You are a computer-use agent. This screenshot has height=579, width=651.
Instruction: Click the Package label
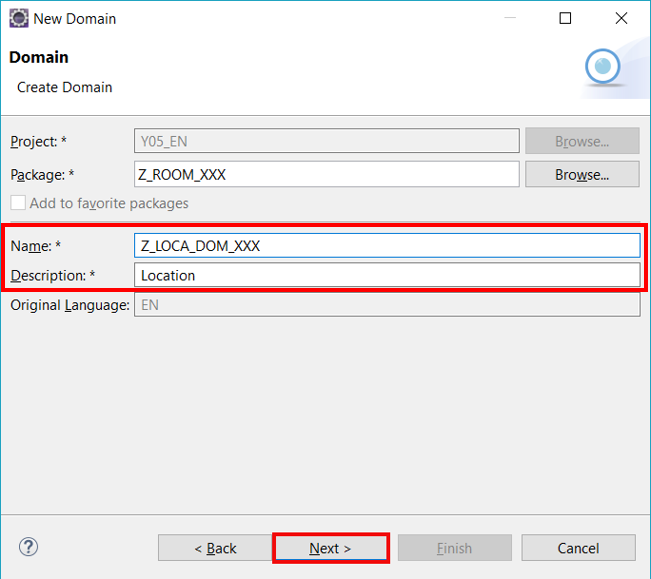pos(42,175)
